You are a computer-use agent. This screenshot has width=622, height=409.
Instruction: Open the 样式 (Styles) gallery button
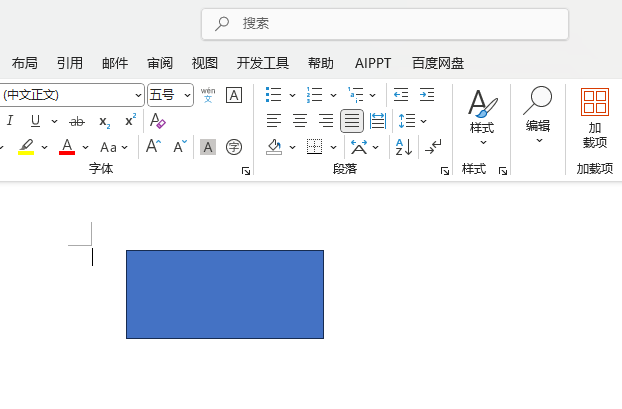[x=482, y=115]
